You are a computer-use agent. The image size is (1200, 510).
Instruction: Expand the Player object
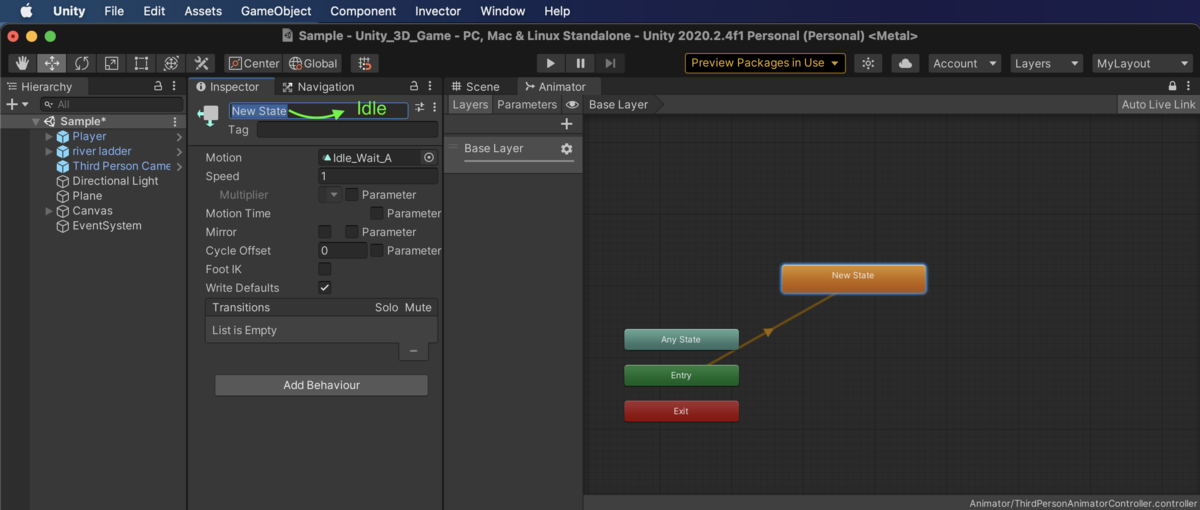(49, 136)
